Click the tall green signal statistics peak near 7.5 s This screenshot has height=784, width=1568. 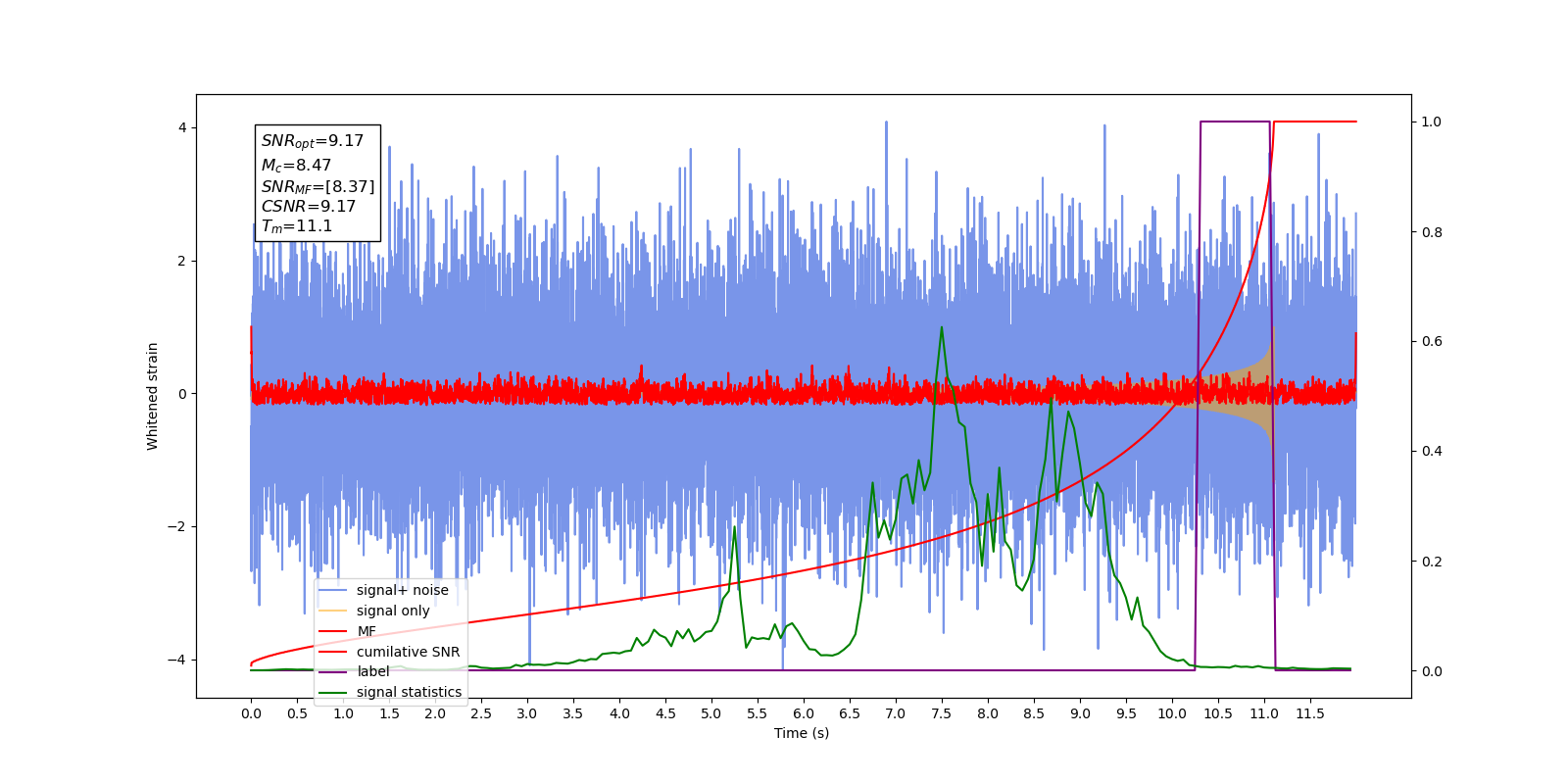click(x=942, y=329)
